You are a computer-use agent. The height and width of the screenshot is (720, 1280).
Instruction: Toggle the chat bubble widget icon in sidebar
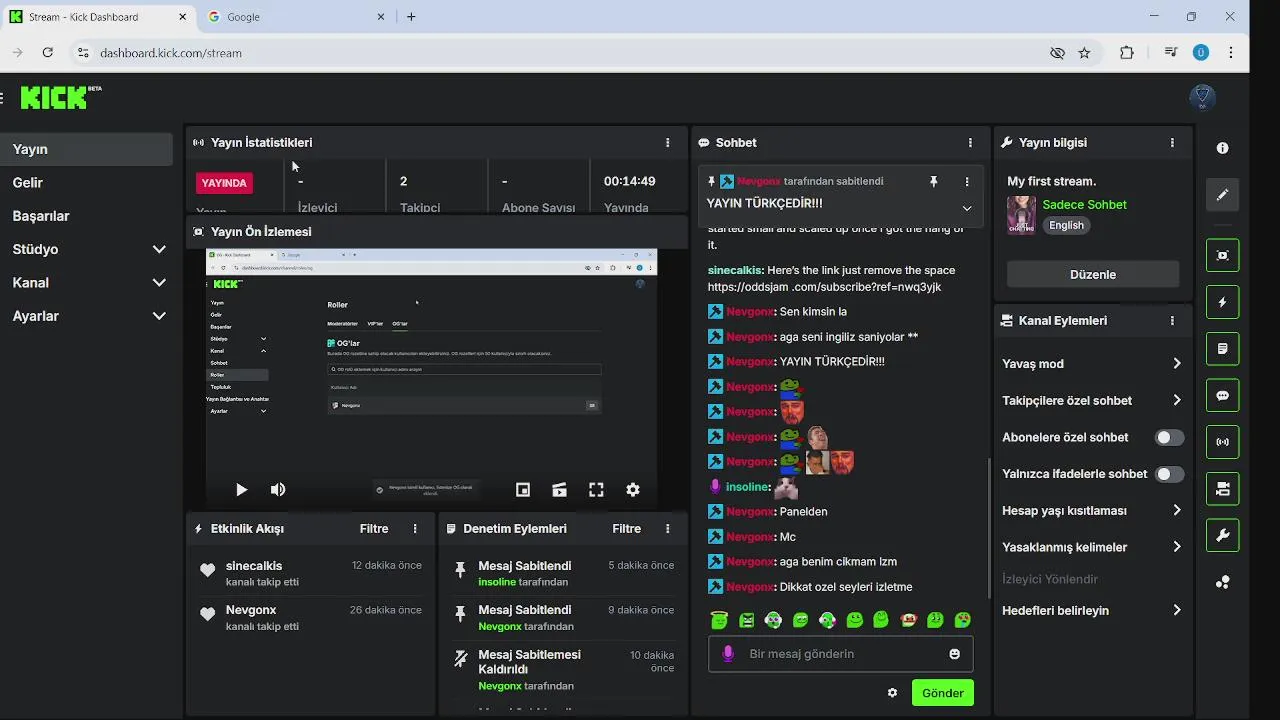pyautogui.click(x=1222, y=395)
